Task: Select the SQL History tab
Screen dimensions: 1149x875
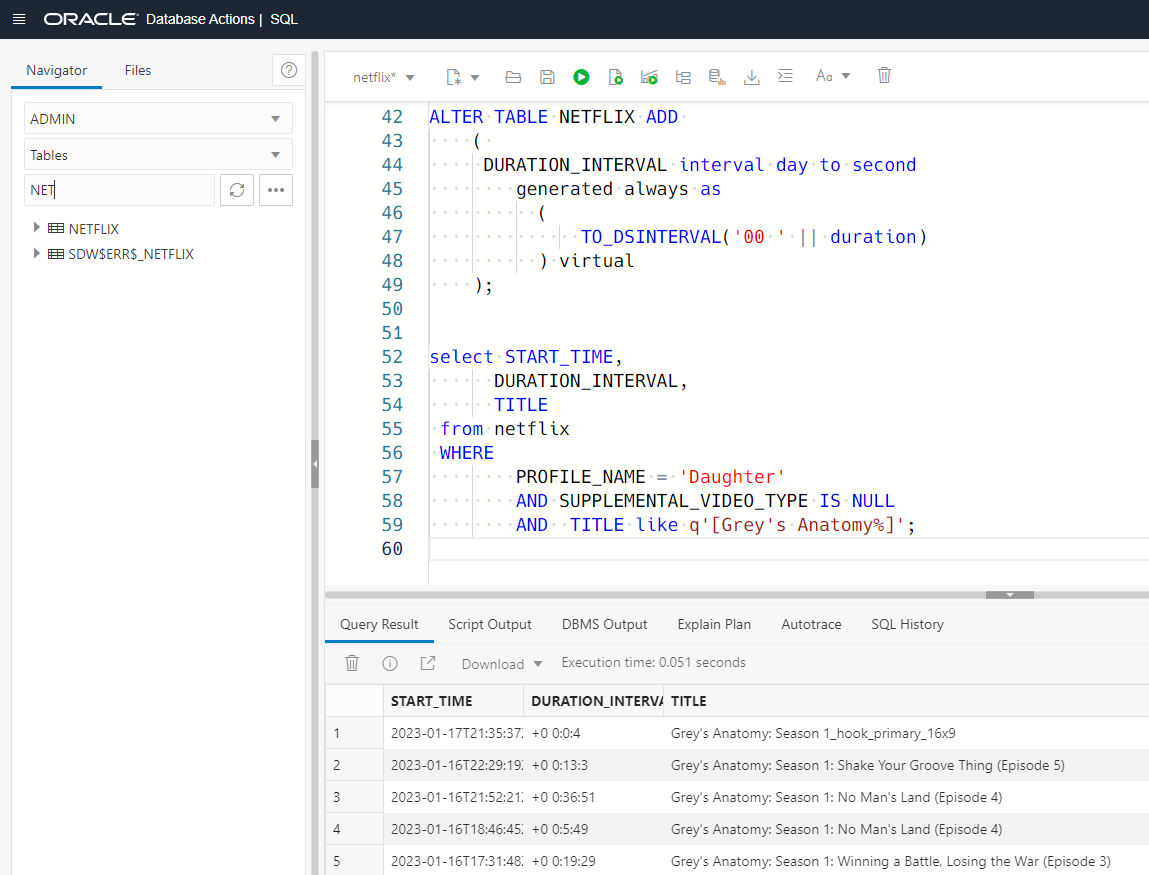Action: tap(907, 624)
